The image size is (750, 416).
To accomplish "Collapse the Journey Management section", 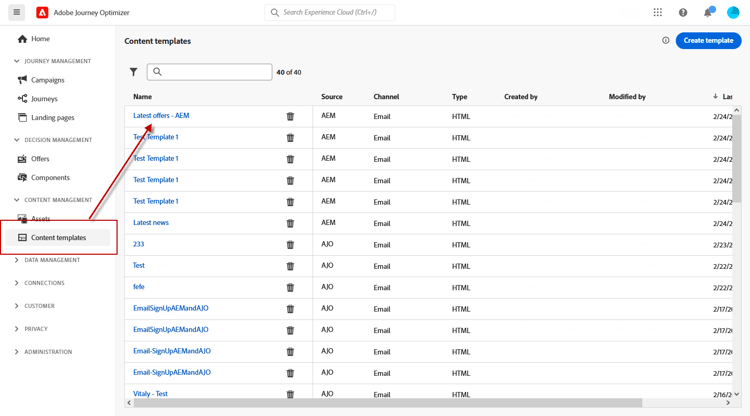I will (x=17, y=61).
